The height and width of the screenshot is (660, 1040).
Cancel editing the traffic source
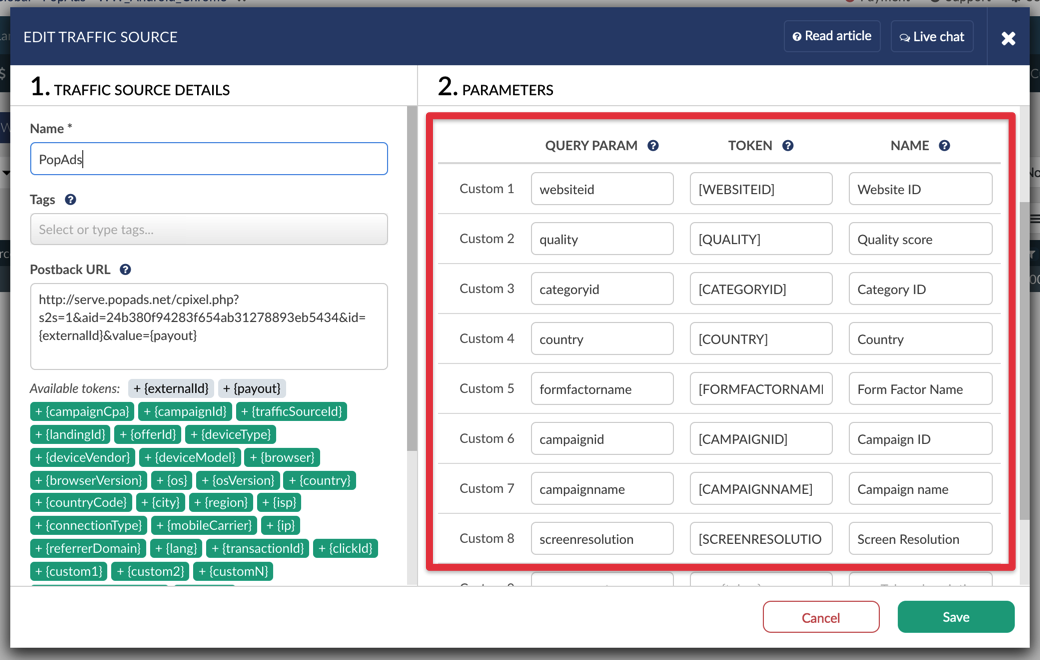pyautogui.click(x=821, y=618)
